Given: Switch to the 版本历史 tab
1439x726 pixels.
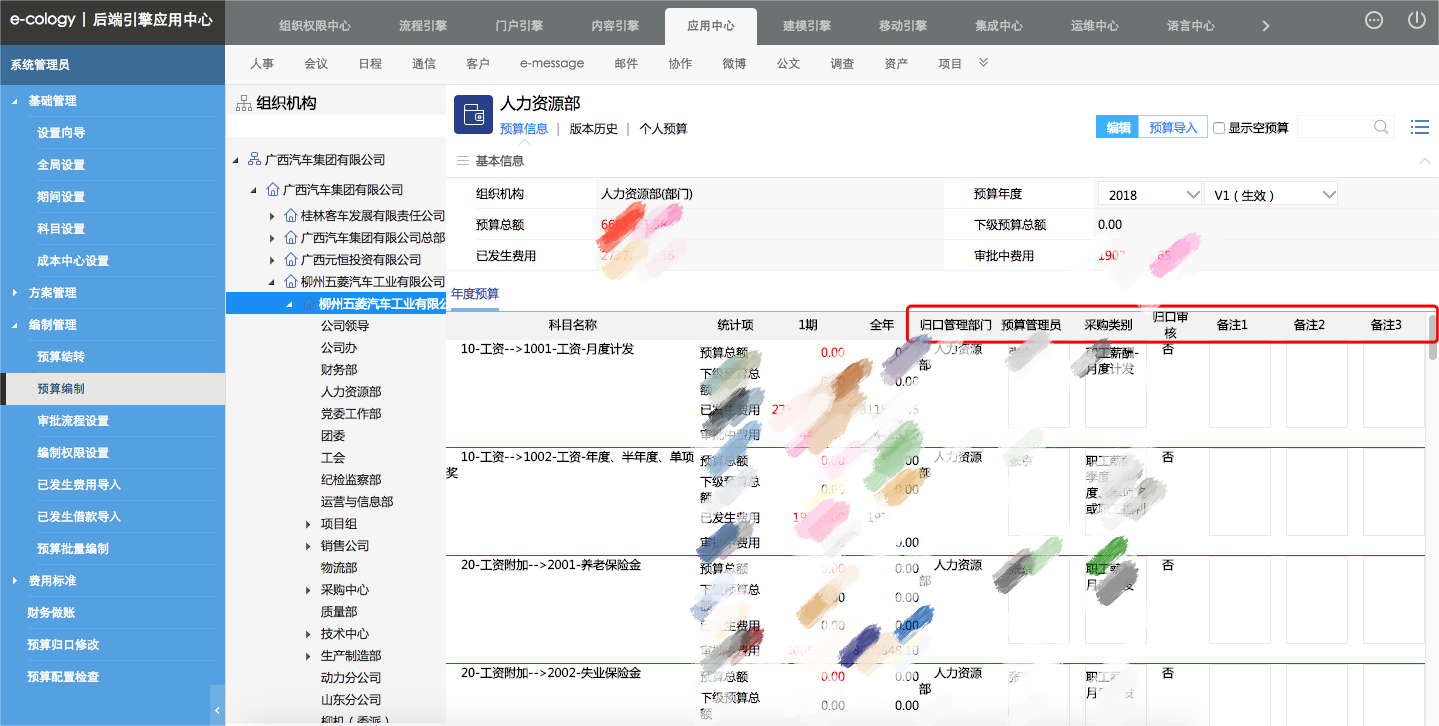Looking at the screenshot, I should tap(594, 129).
